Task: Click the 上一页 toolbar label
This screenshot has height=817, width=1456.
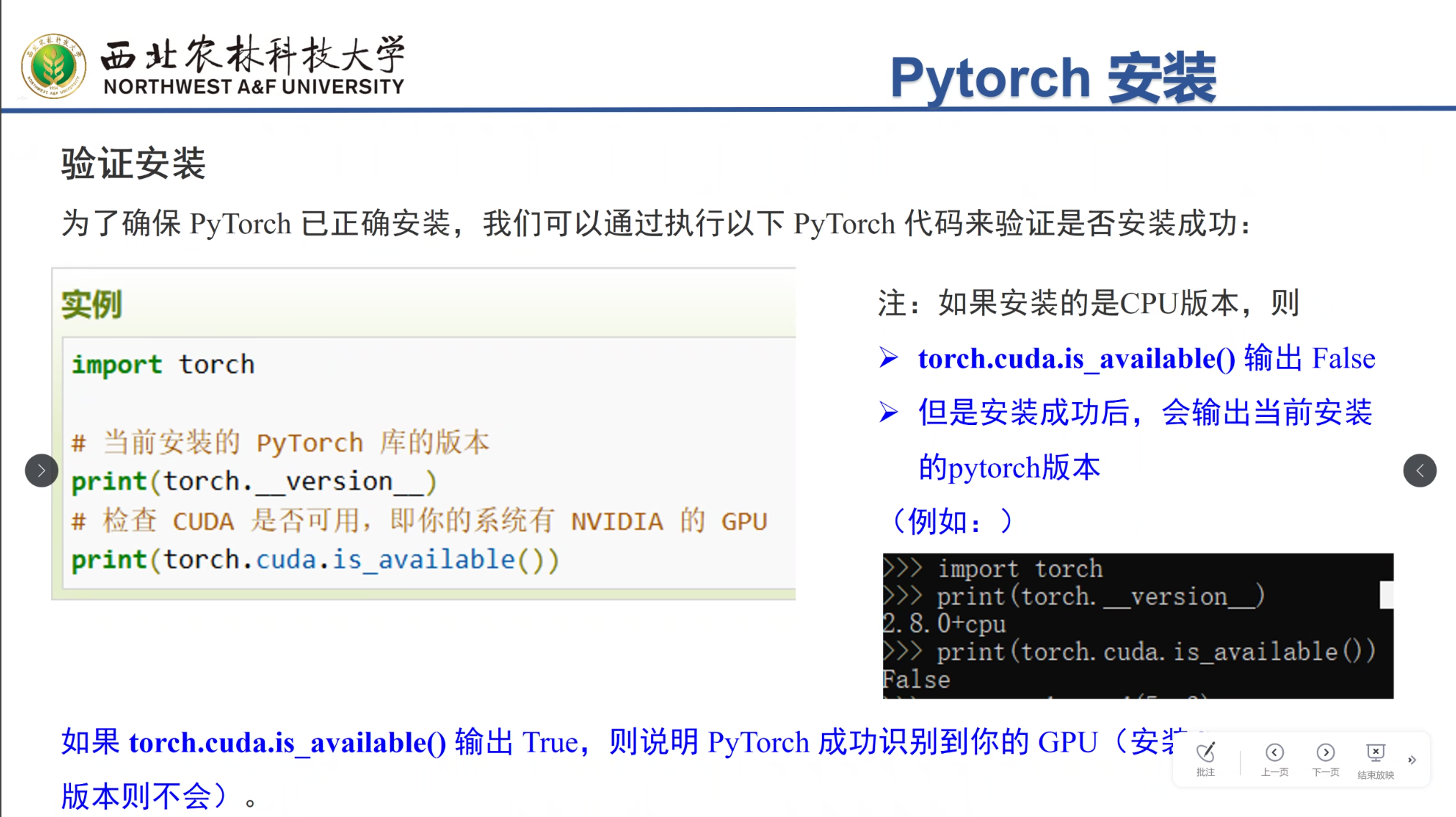Action: point(1274,773)
